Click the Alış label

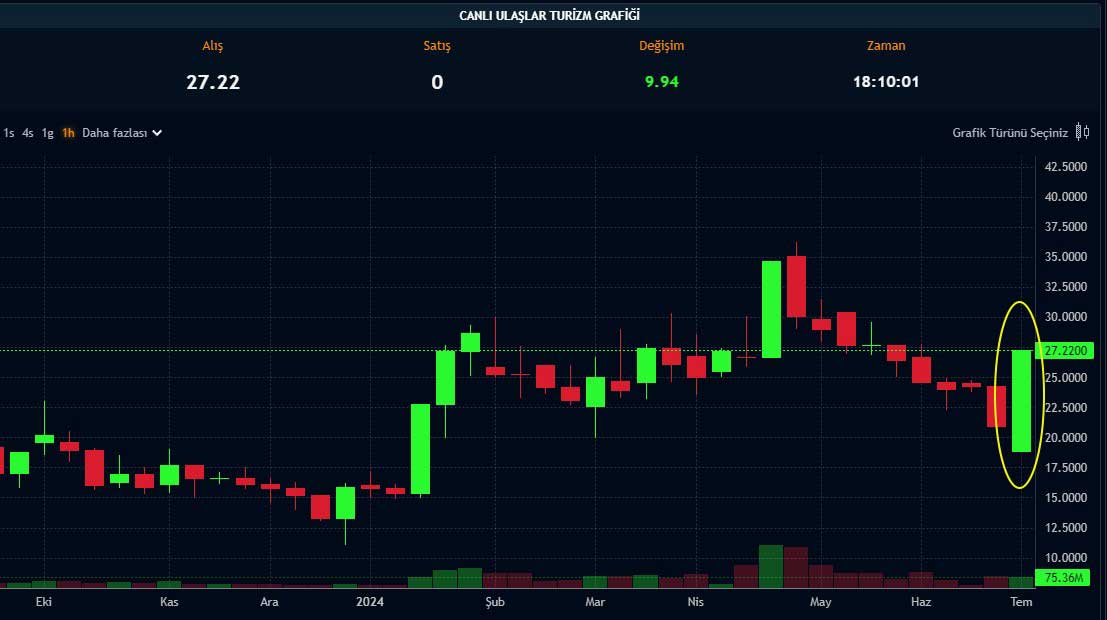(x=213, y=45)
